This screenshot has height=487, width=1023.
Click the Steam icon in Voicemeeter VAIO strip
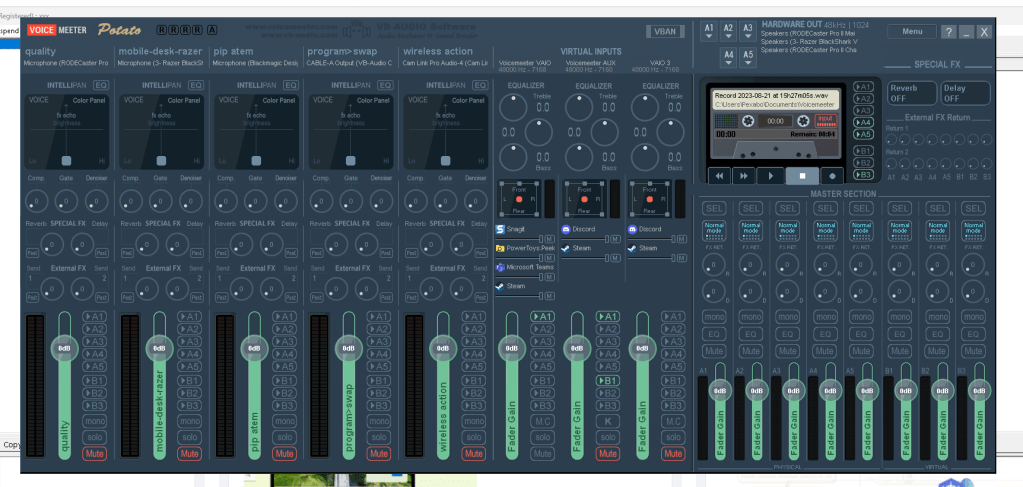click(x=500, y=286)
